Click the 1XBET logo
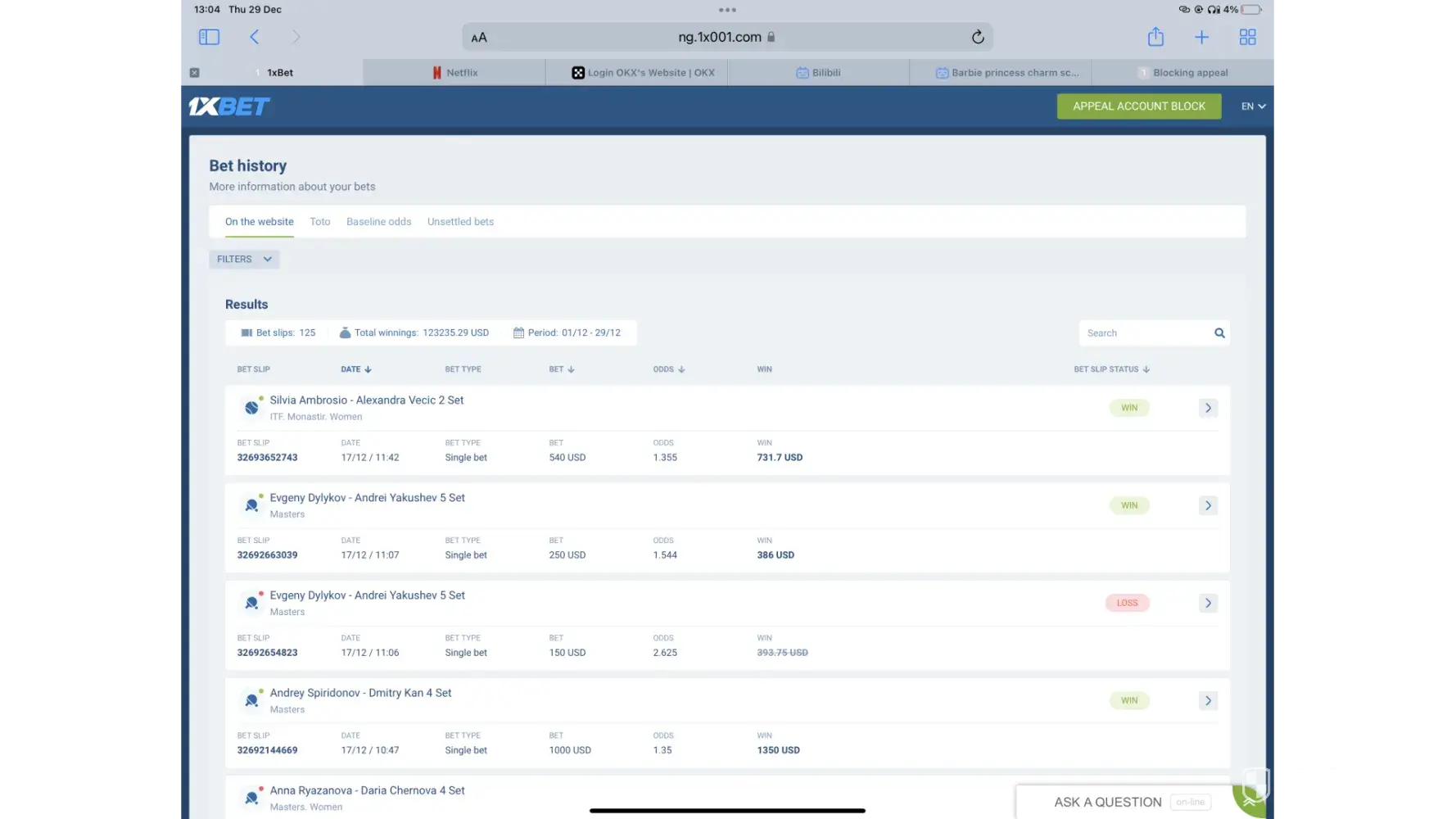The image size is (1456, 819). 229,106
